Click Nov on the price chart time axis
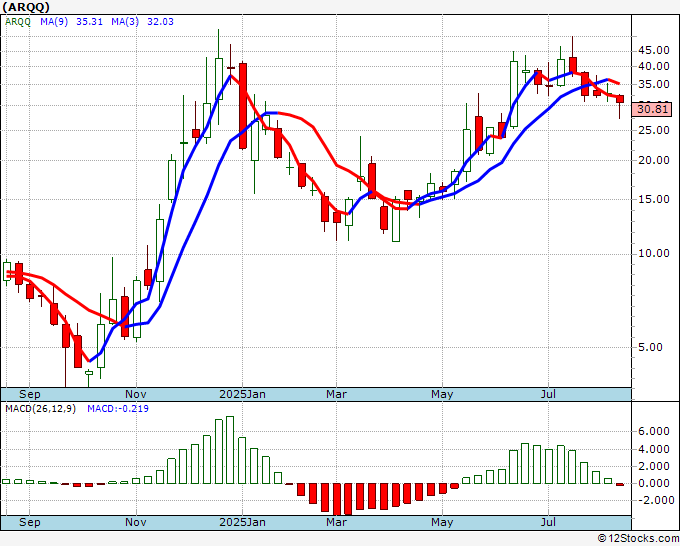 pos(136,394)
